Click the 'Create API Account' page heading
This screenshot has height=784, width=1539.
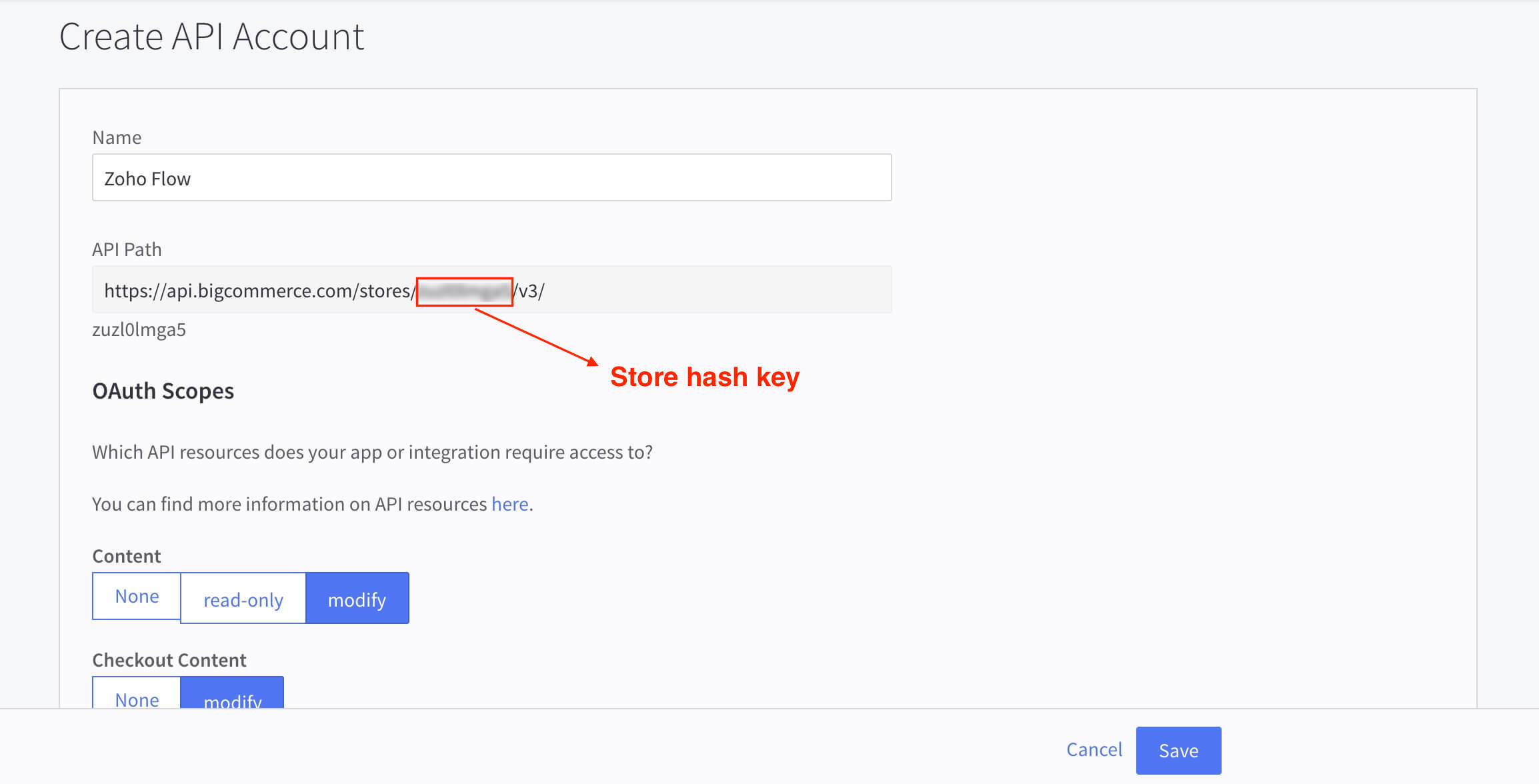(x=211, y=37)
